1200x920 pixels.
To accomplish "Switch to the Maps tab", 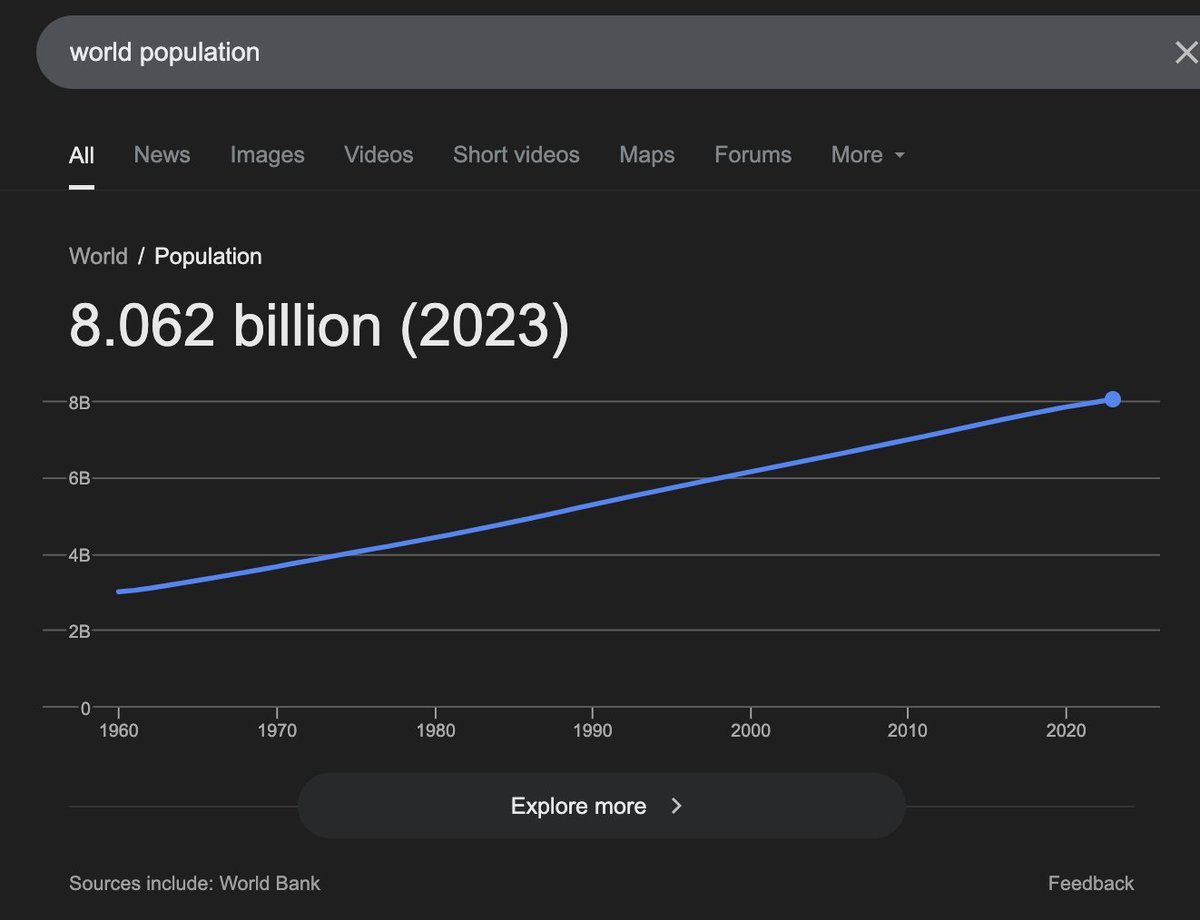I will tap(647, 155).
